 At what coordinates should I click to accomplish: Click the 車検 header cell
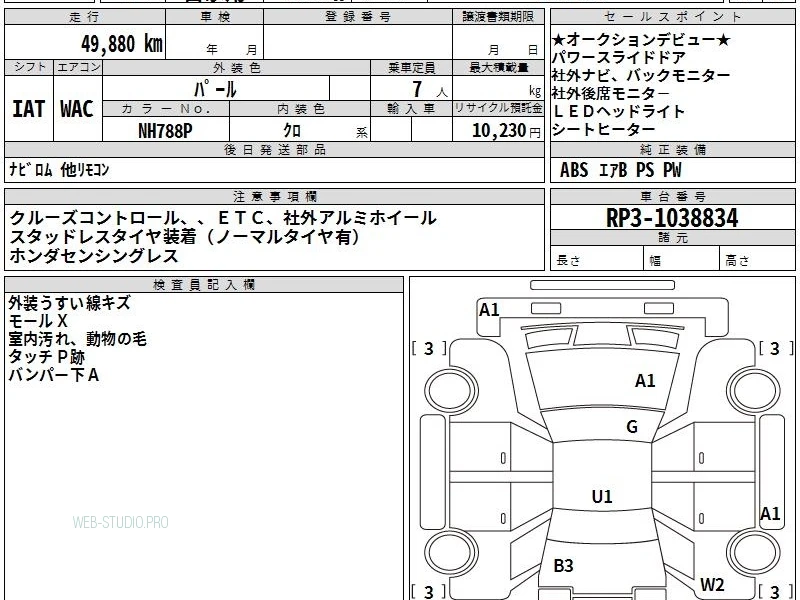215,17
